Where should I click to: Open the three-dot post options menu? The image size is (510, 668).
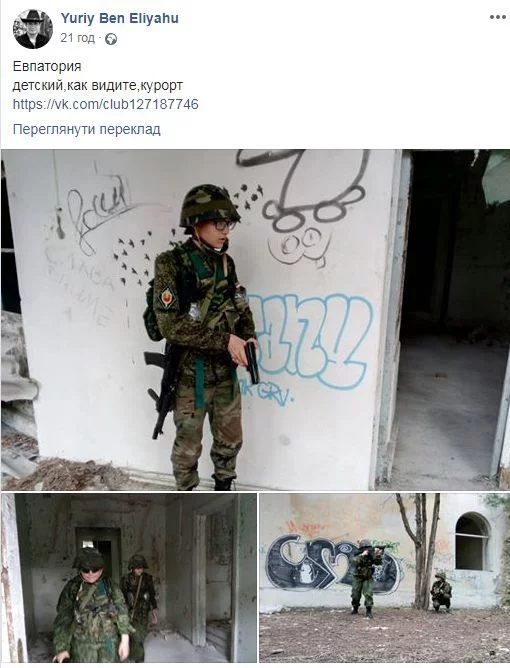[497, 17]
